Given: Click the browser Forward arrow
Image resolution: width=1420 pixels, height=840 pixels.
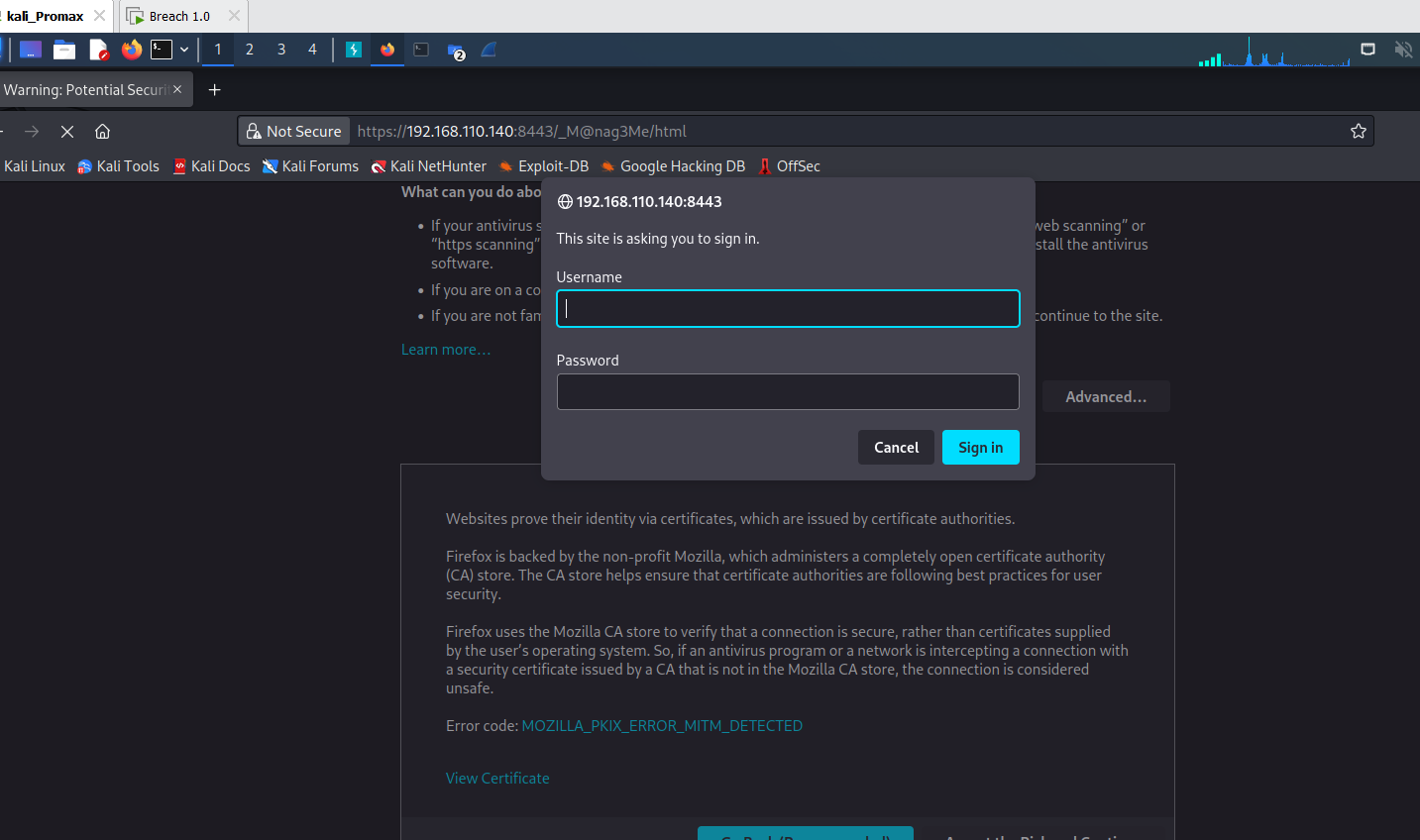Looking at the screenshot, I should point(32,131).
